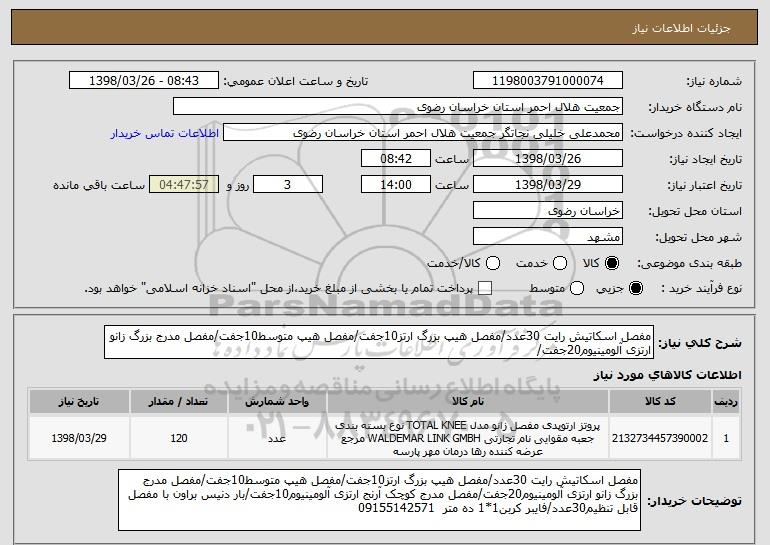Choose the جزیی purchase process option
Image resolution: width=770 pixels, height=545 pixels.
635,288
